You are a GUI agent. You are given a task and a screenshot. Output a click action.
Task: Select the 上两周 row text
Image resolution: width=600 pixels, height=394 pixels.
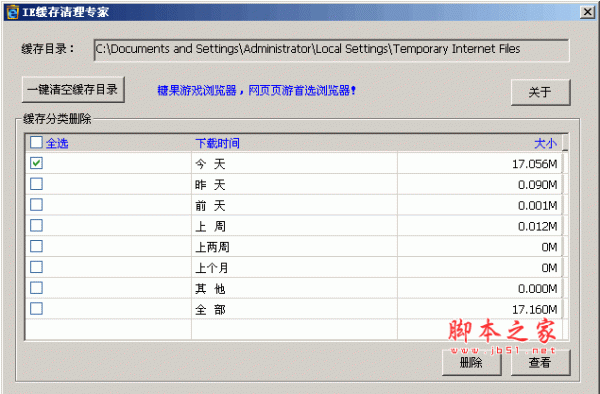pyautogui.click(x=212, y=247)
